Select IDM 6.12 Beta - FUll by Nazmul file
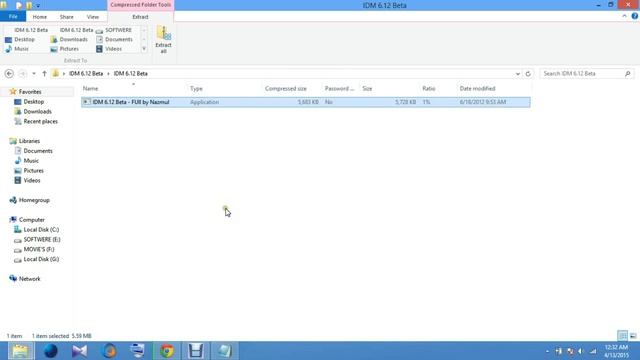 (x=306, y=102)
